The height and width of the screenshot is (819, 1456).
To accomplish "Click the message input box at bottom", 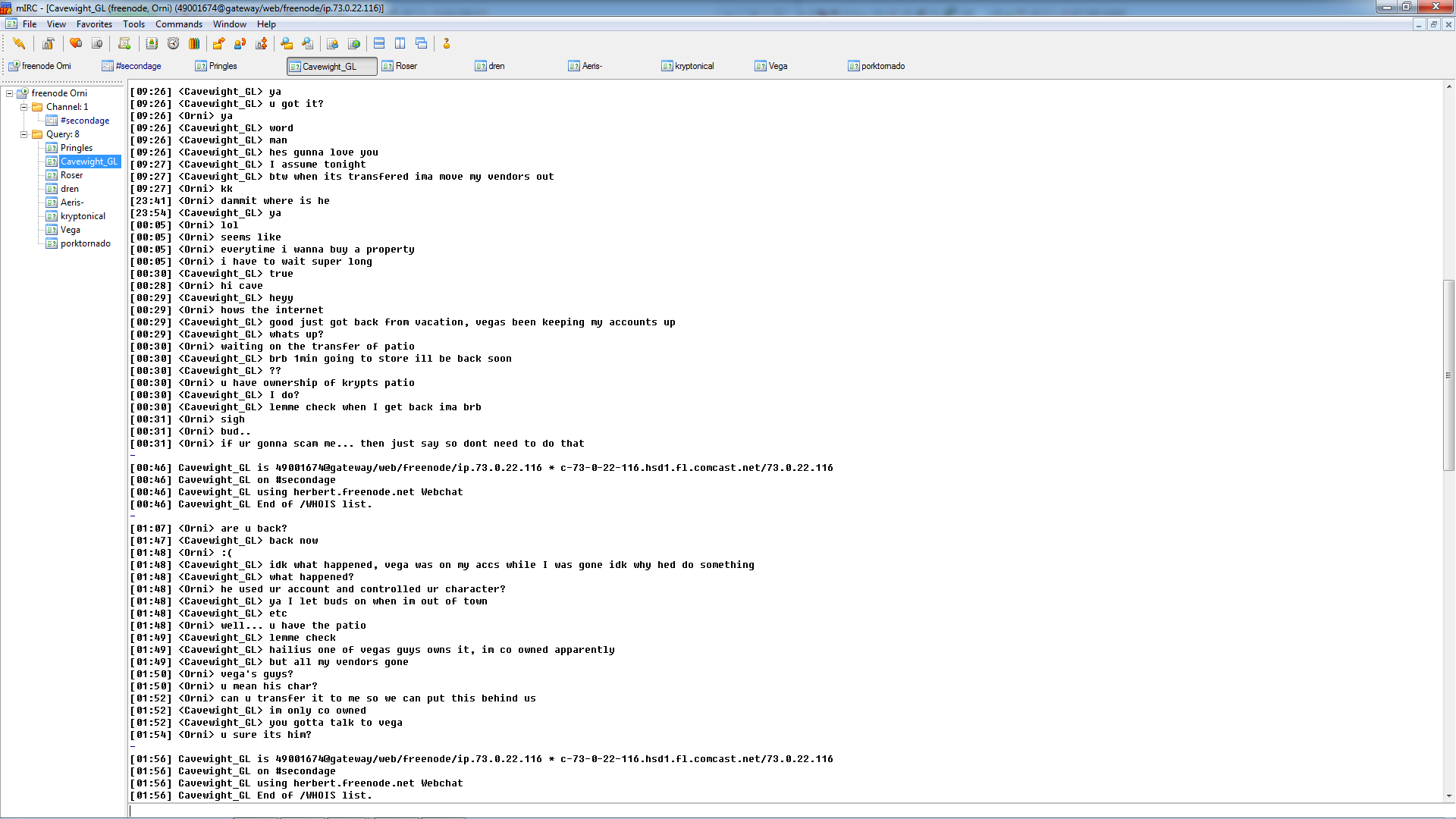I will pos(758,810).
